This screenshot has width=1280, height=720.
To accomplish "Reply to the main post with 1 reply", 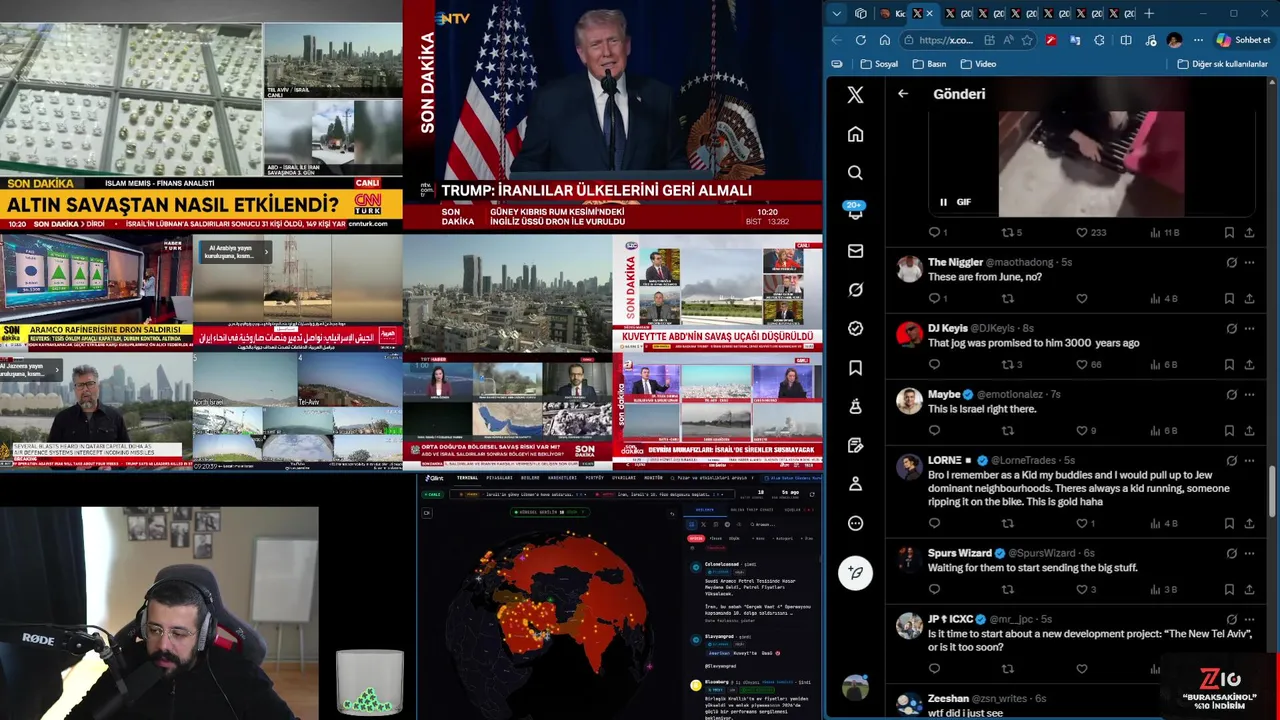I will (x=938, y=232).
